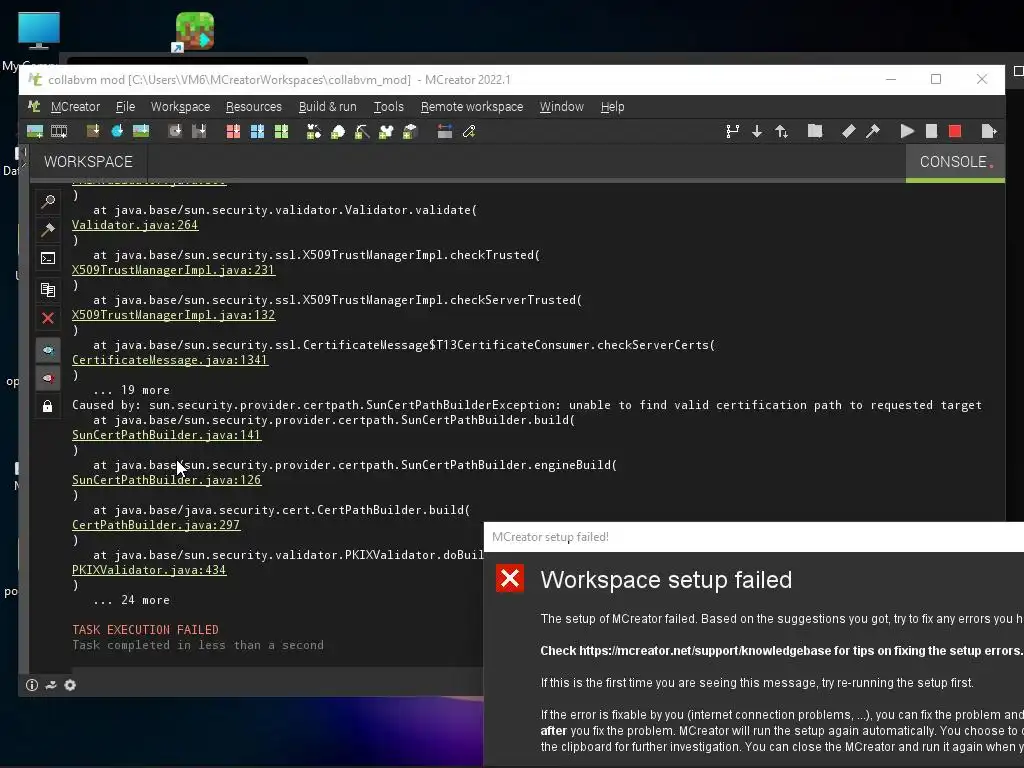Open the X509TrustManagerImpl.java:231 link
Image resolution: width=1024 pixels, height=768 pixels.
point(173,270)
